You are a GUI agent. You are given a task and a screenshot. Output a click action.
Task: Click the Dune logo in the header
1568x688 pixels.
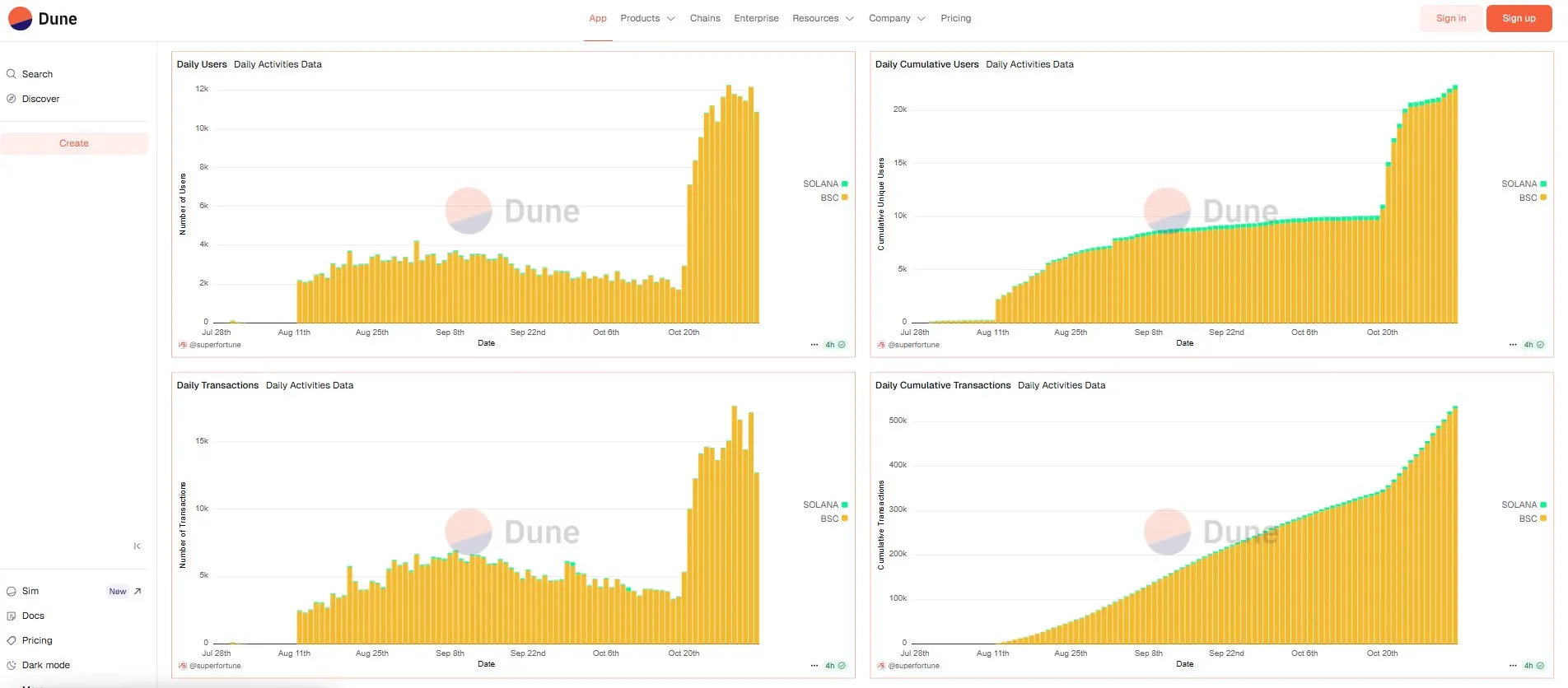(43, 19)
